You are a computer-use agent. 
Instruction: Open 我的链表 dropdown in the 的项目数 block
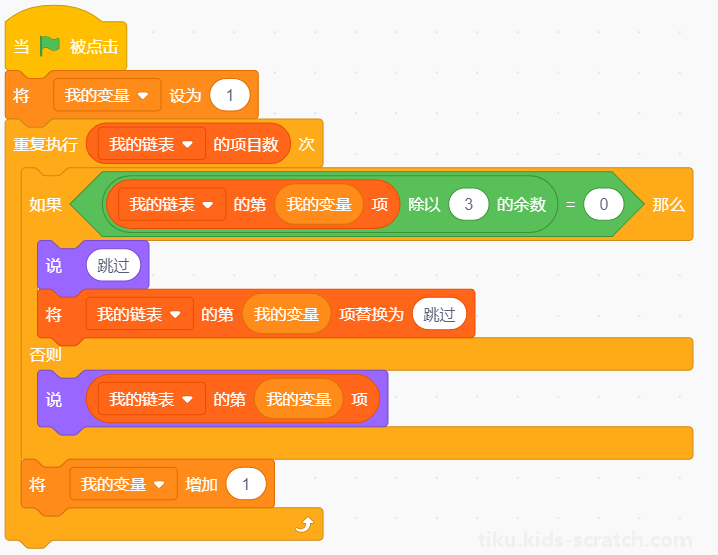click(x=152, y=144)
